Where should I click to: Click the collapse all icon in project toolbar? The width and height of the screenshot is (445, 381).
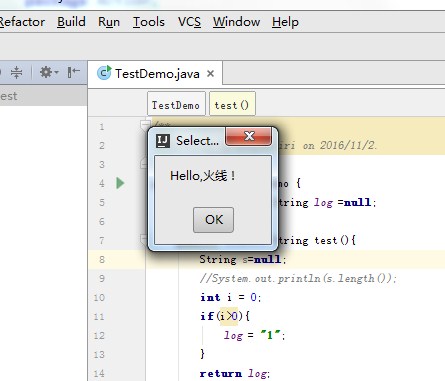pos(16,72)
